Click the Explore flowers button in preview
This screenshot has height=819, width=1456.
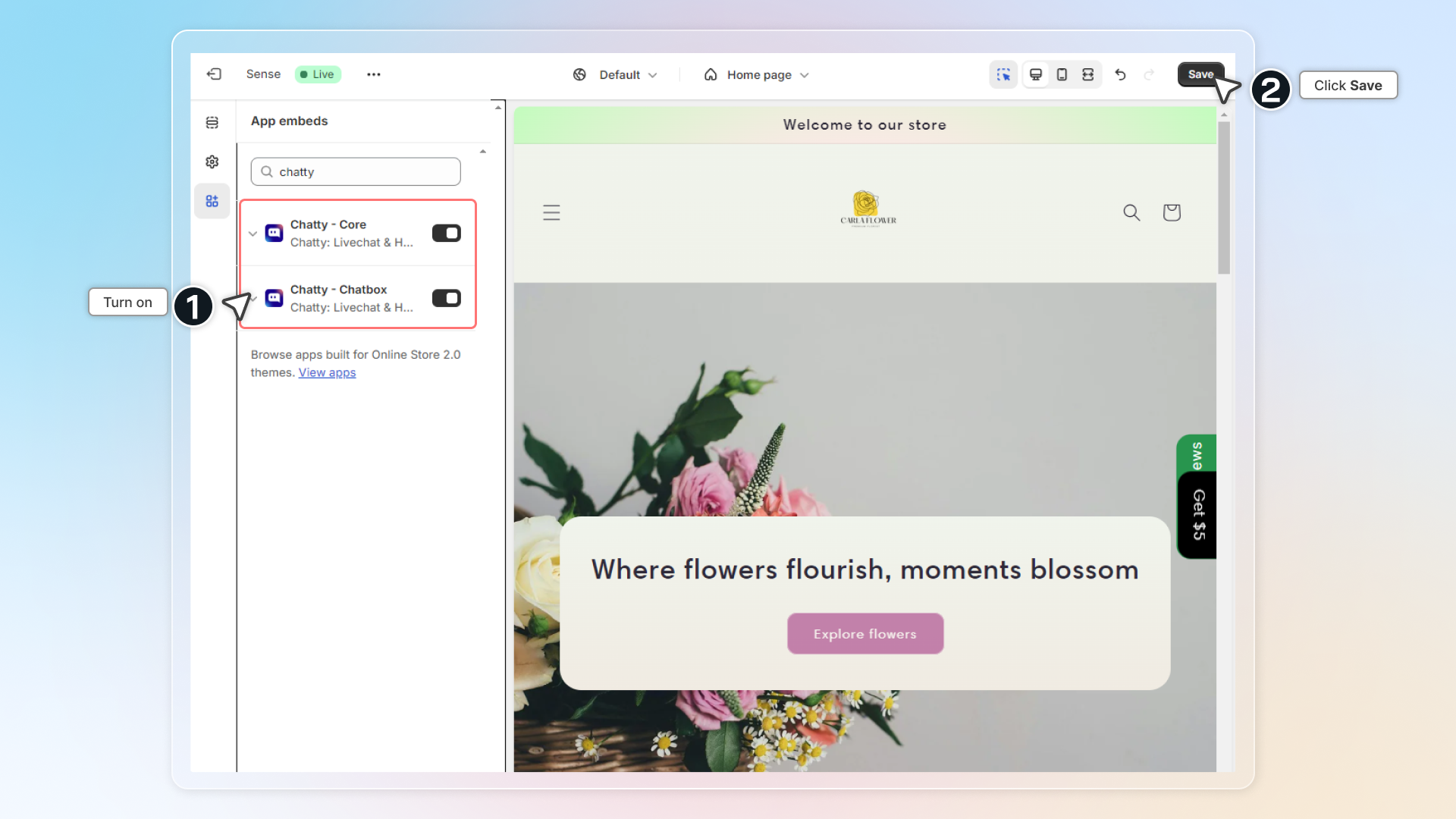pos(864,634)
